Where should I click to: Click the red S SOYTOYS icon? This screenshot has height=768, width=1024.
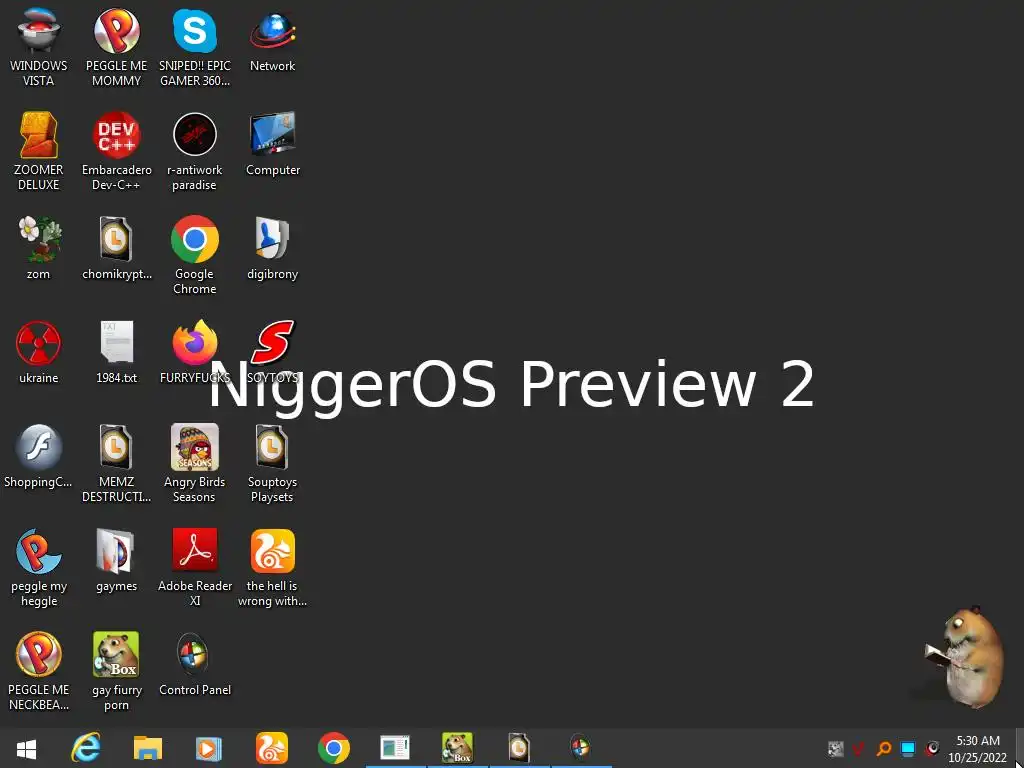(x=272, y=351)
